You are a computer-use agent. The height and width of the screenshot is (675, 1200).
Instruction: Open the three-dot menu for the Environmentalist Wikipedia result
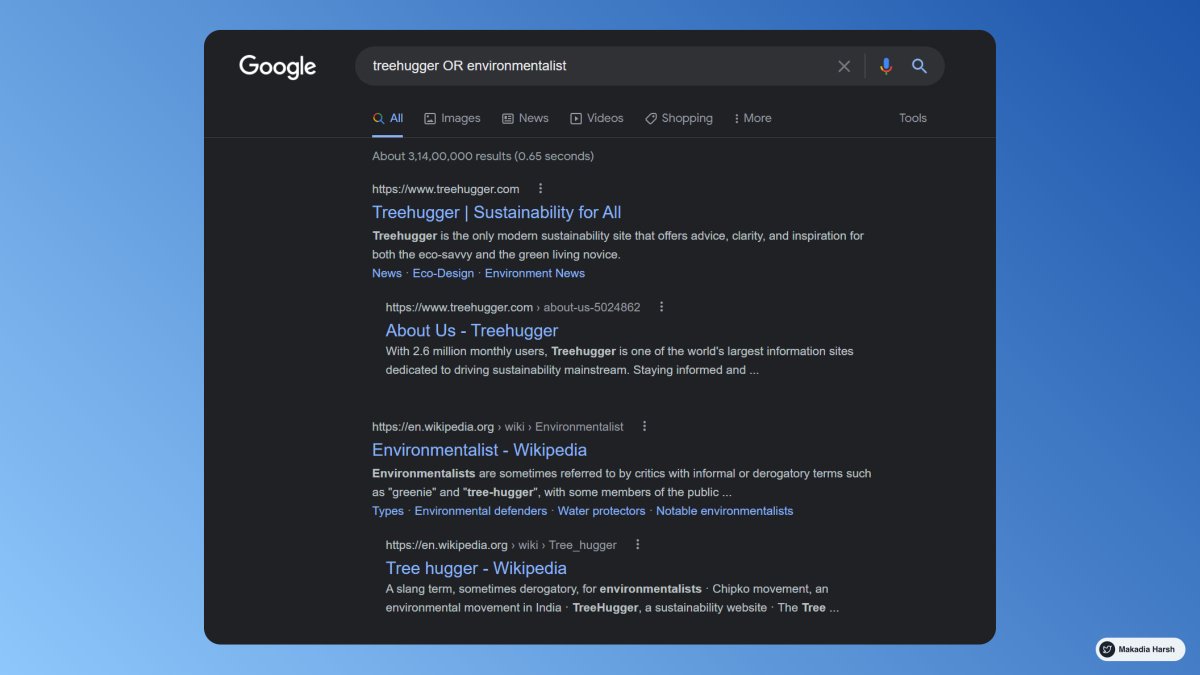644,426
